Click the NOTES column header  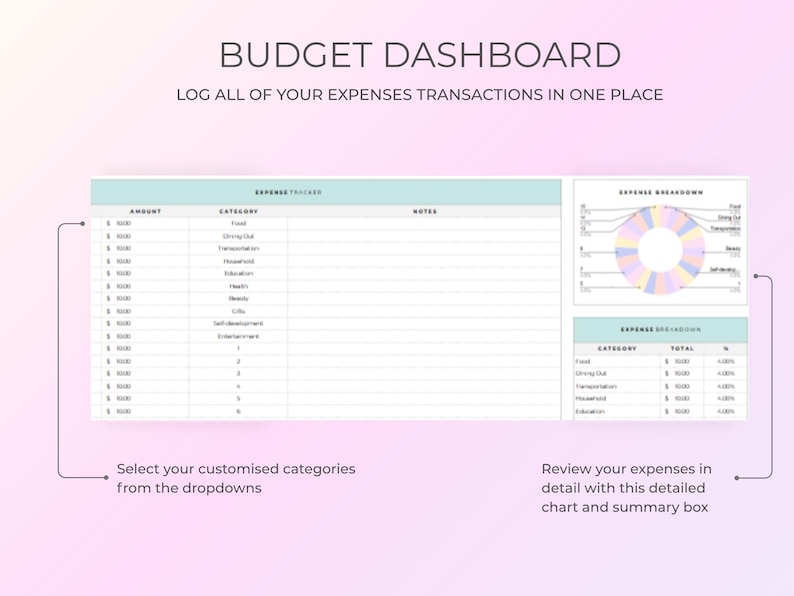[424, 211]
